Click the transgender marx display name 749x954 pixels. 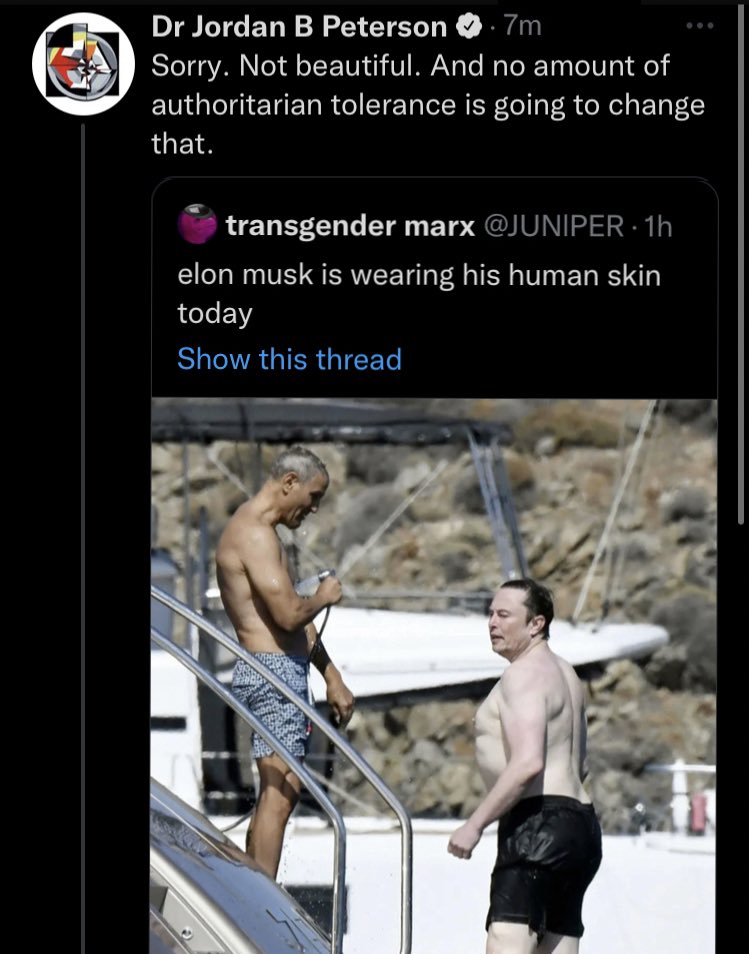coord(350,226)
